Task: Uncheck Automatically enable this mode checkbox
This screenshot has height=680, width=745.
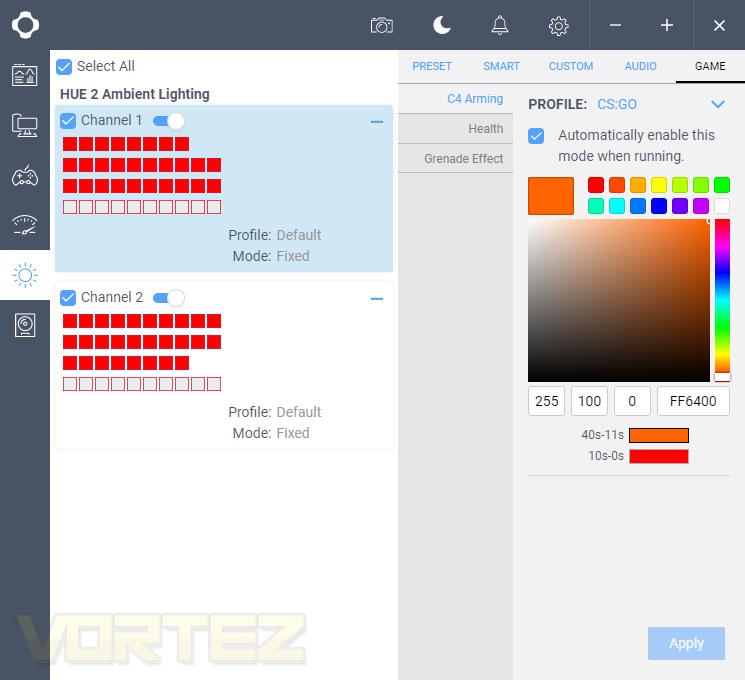Action: [x=536, y=136]
